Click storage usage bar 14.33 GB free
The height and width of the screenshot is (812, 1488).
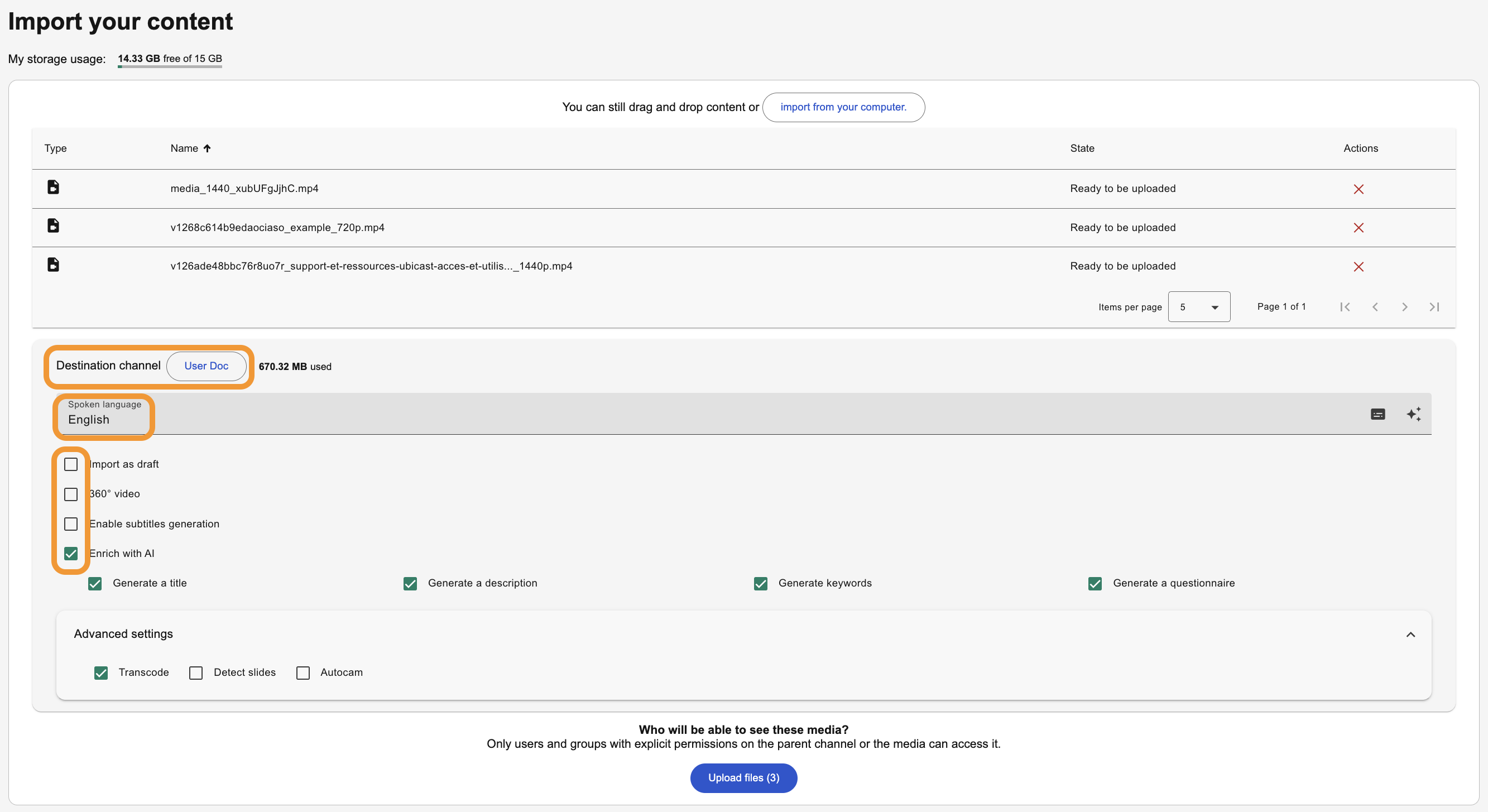(170, 60)
